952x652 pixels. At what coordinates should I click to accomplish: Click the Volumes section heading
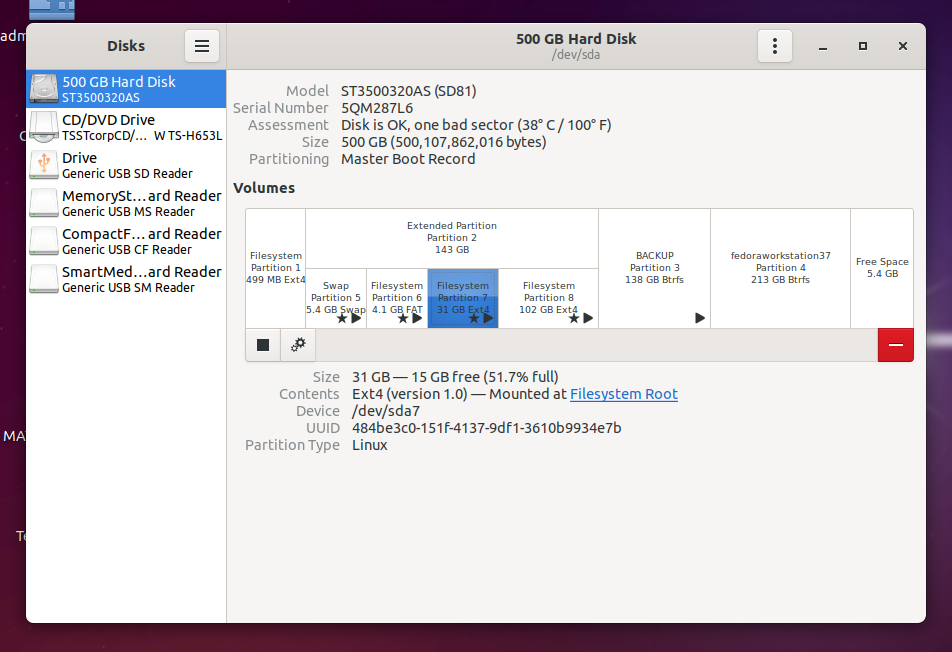pos(264,188)
